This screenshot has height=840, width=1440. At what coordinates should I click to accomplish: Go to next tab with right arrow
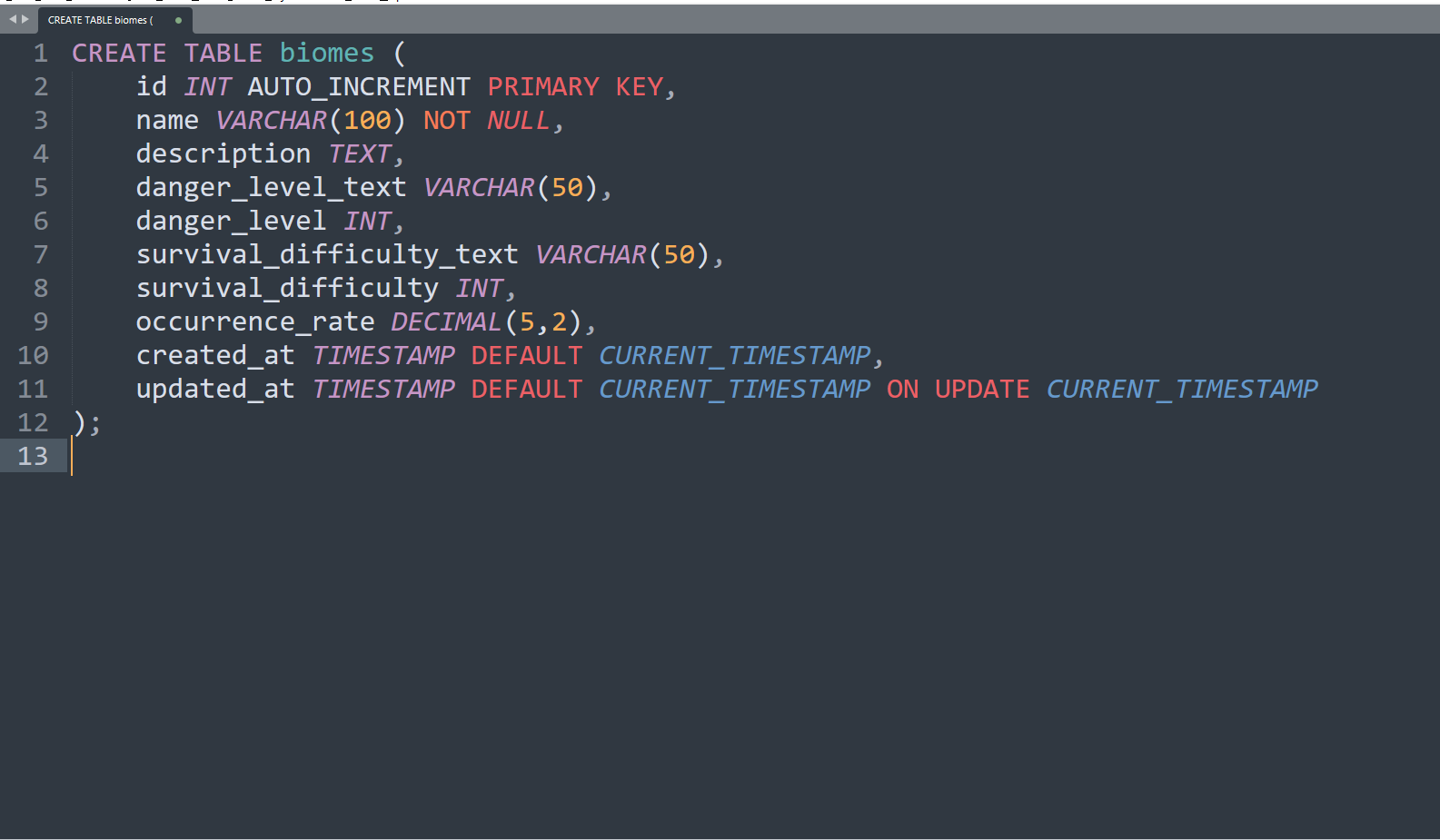coord(25,19)
